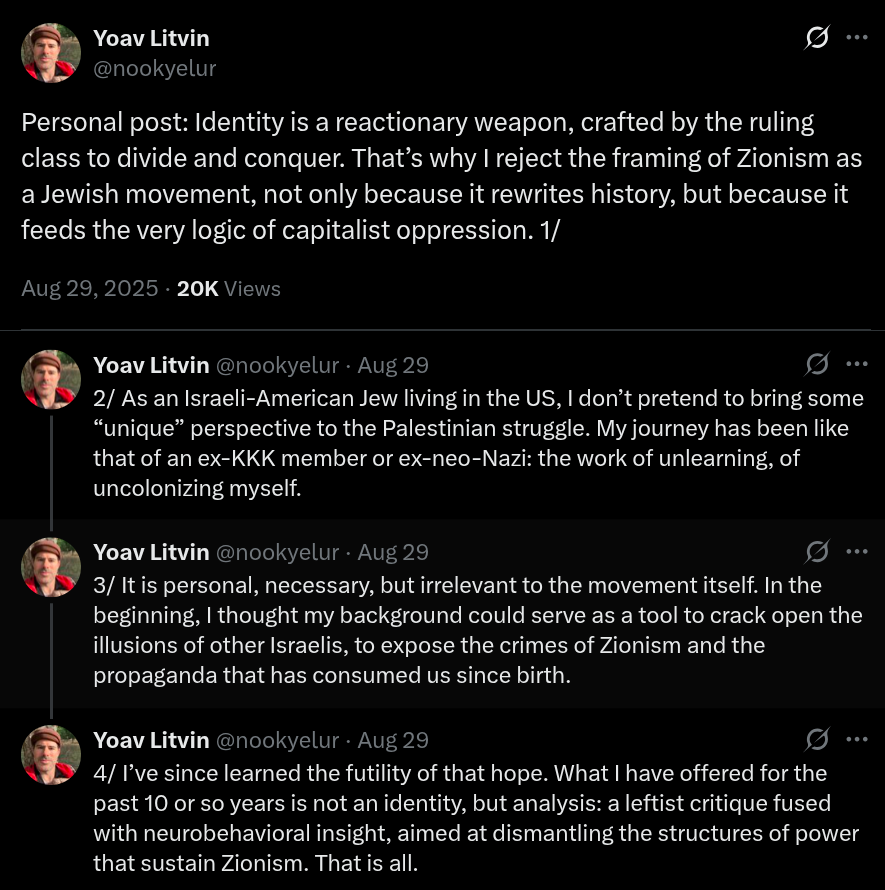Open Yoav Litvin avatar on main post
The image size is (885, 890).
click(51, 52)
